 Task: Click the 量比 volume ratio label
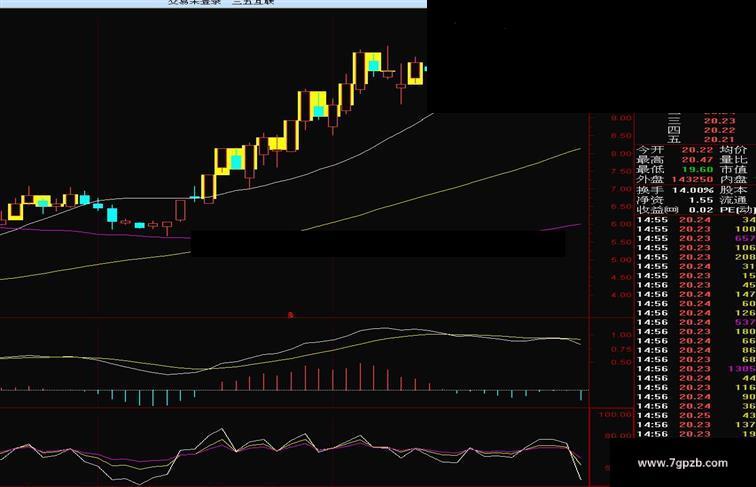click(733, 160)
